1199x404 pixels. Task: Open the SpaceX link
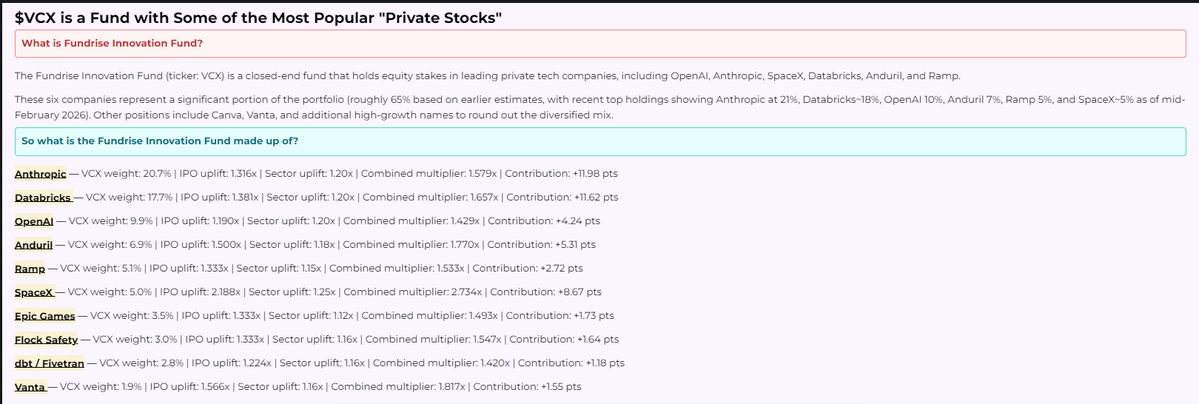(x=34, y=292)
